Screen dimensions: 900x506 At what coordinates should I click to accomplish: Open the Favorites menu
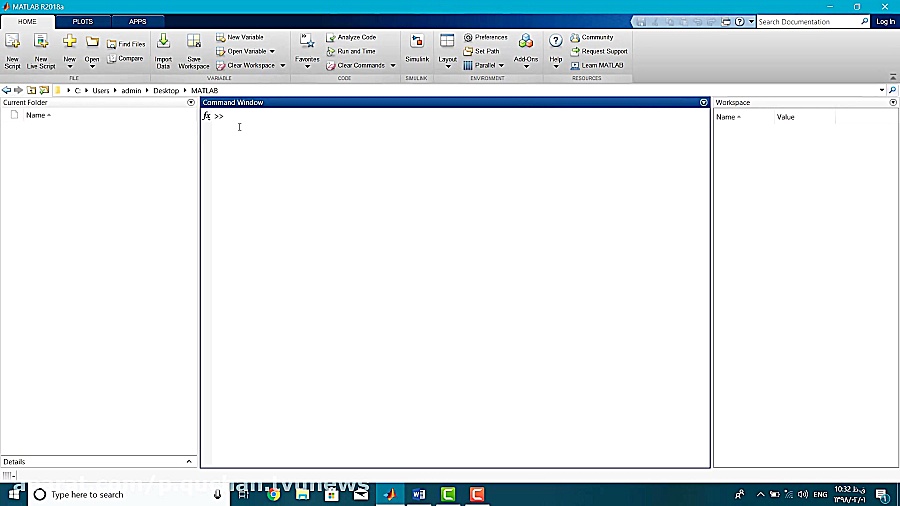click(307, 52)
